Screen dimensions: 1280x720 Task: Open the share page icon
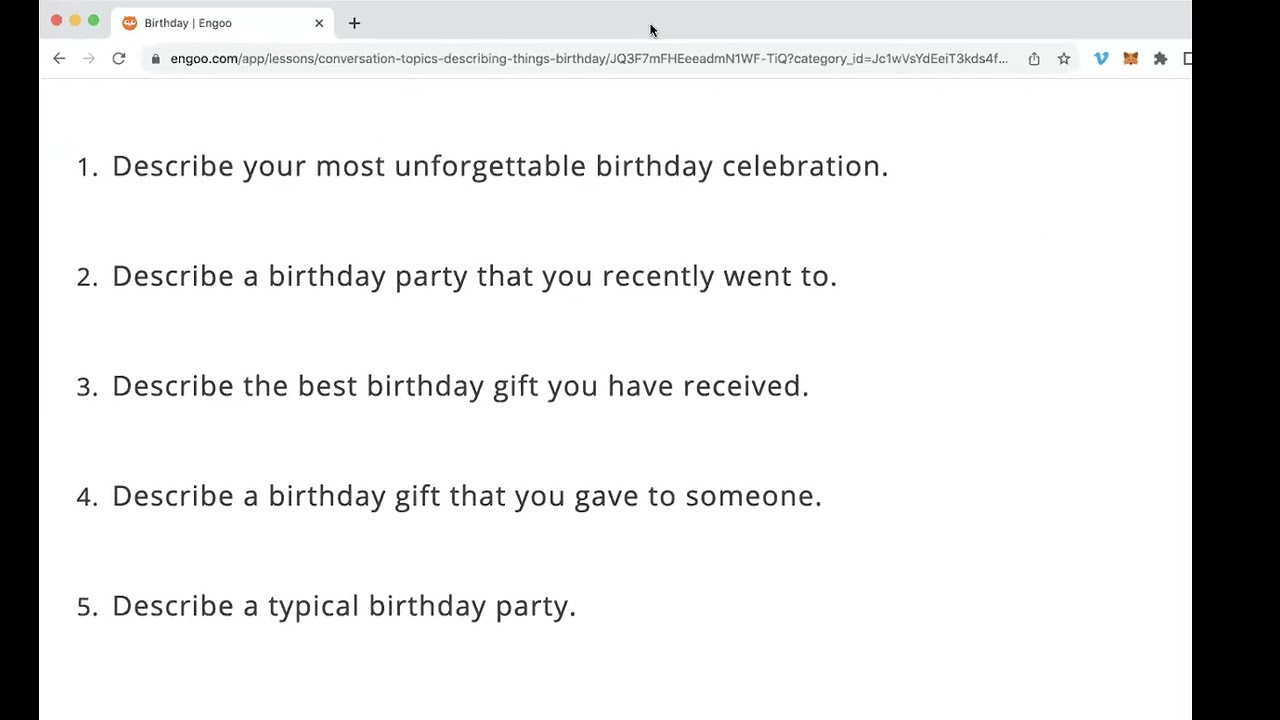(1034, 59)
